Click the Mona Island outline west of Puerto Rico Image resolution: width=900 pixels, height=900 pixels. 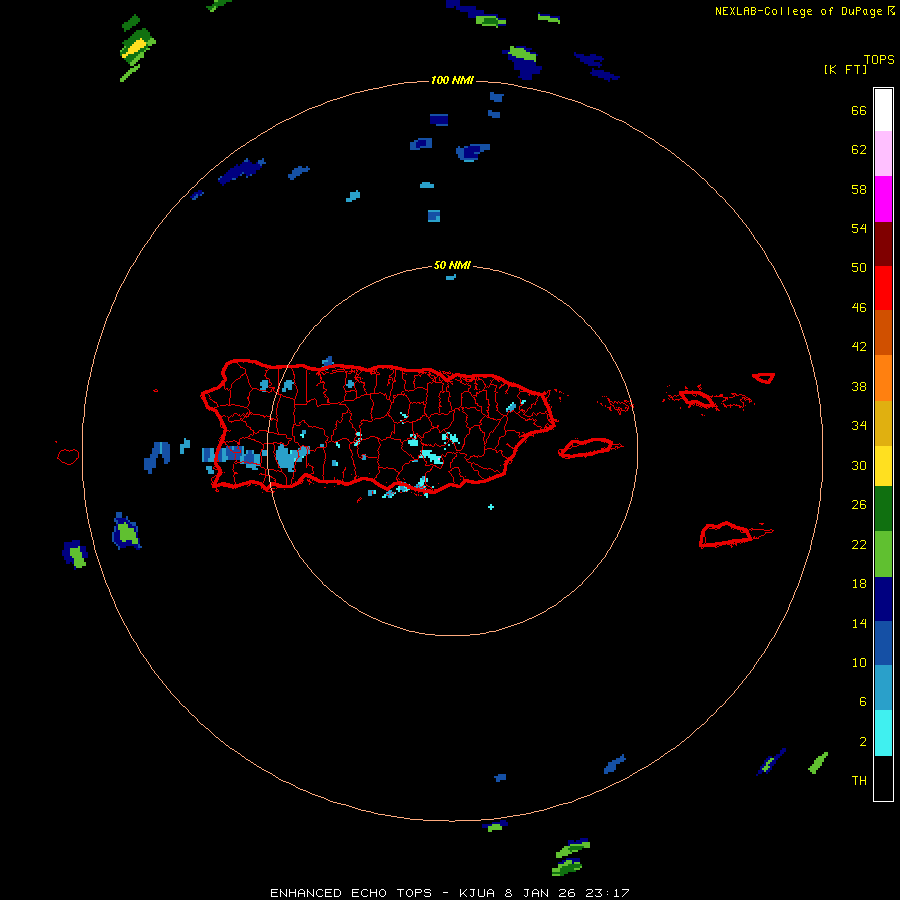point(68,456)
